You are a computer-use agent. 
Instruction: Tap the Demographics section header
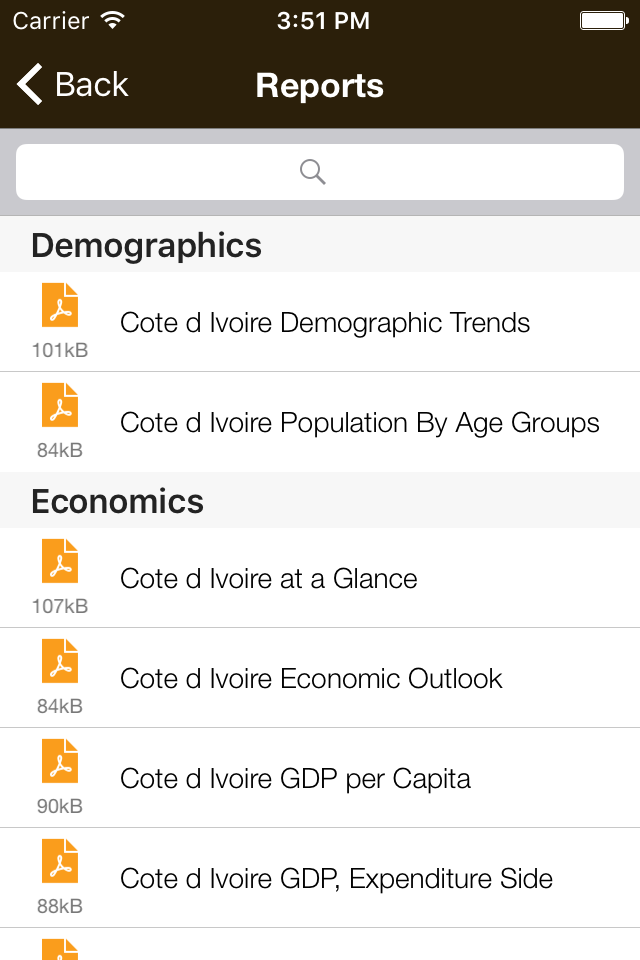pyautogui.click(x=146, y=244)
